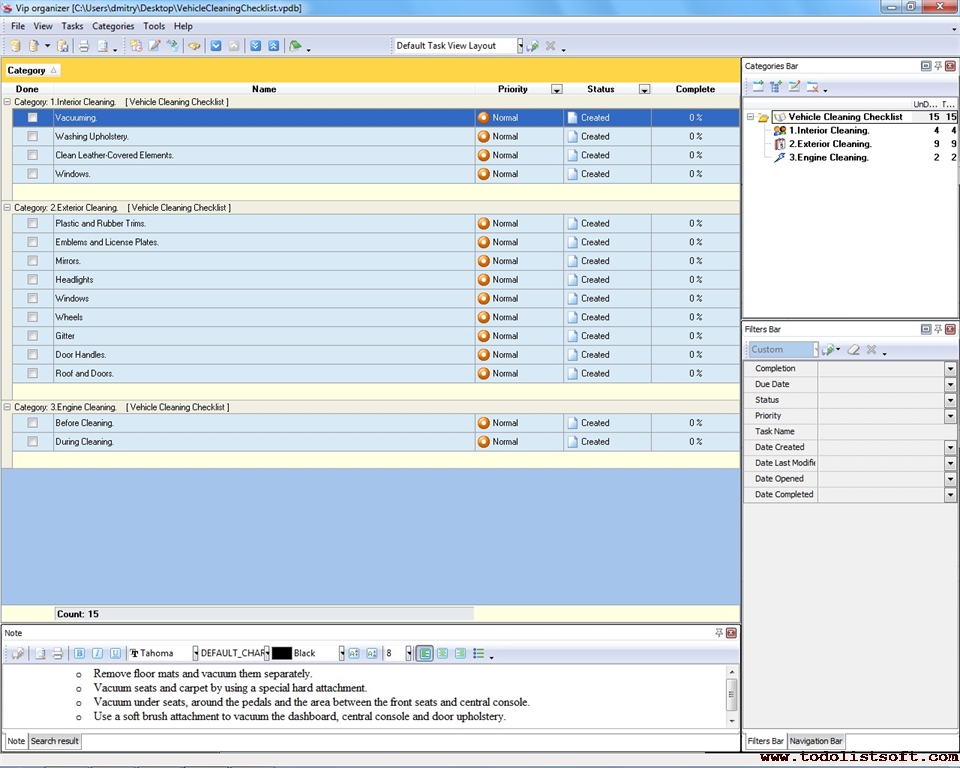Check the Done box for Headlights

(33, 280)
